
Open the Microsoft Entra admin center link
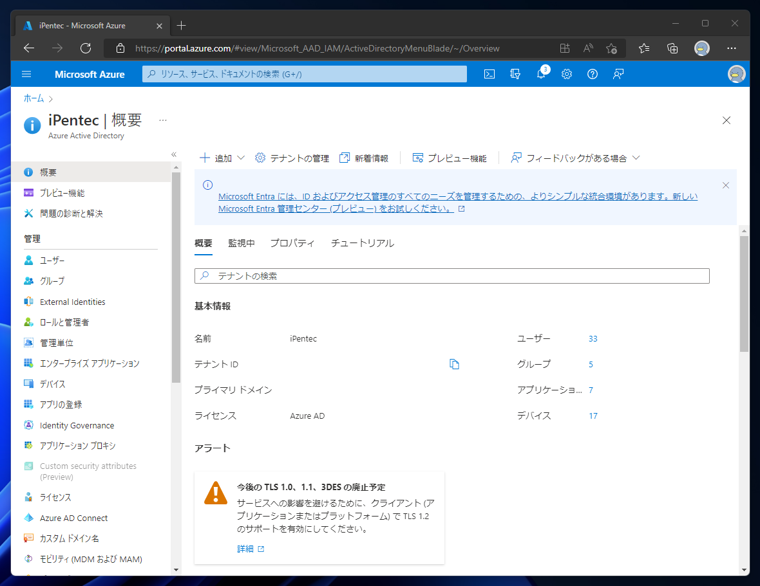click(458, 203)
